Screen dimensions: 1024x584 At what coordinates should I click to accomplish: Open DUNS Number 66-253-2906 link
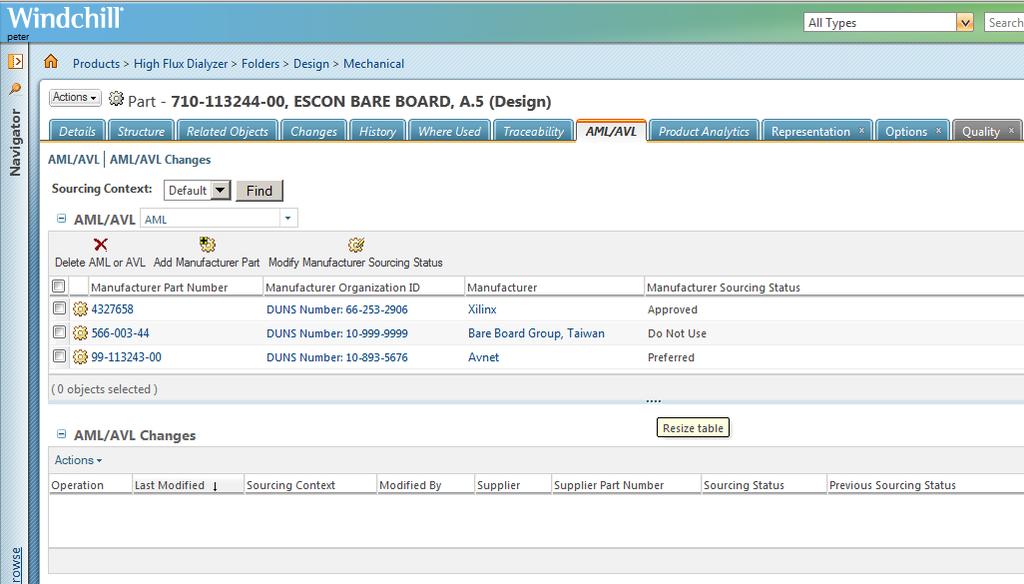[337, 310]
